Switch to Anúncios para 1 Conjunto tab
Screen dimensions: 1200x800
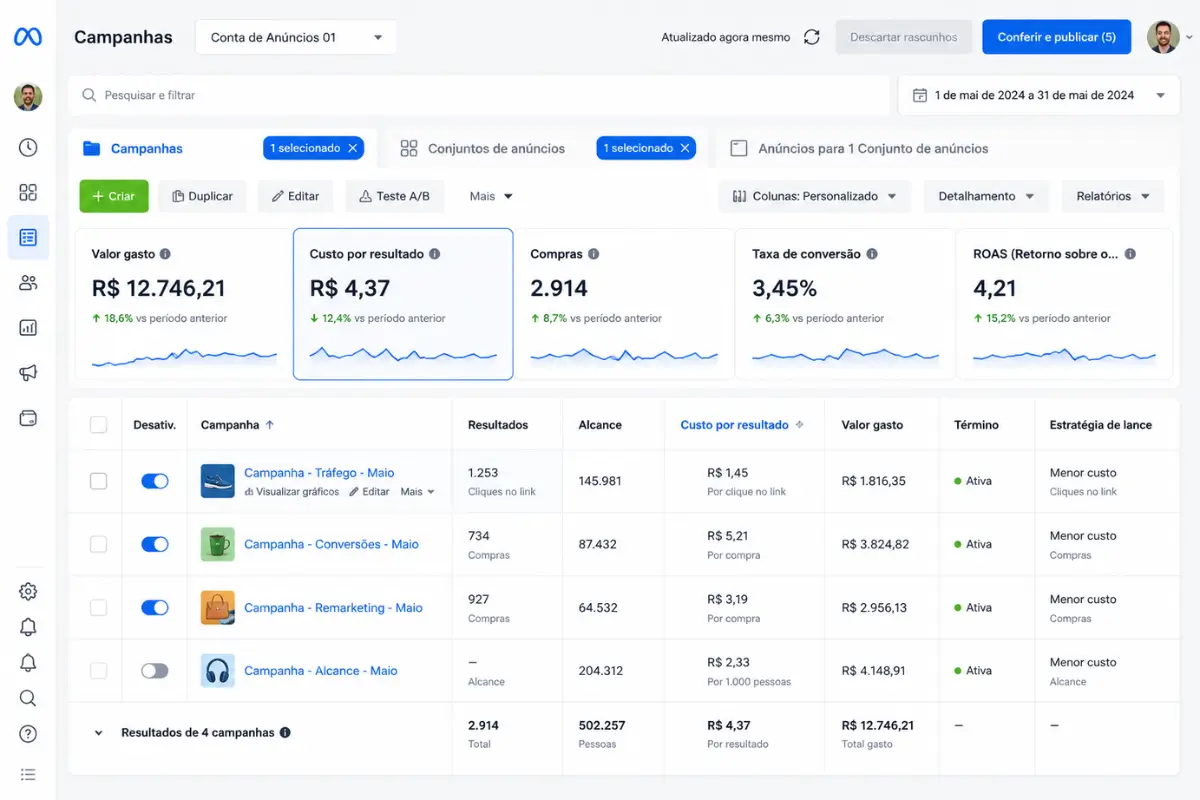(x=860, y=148)
